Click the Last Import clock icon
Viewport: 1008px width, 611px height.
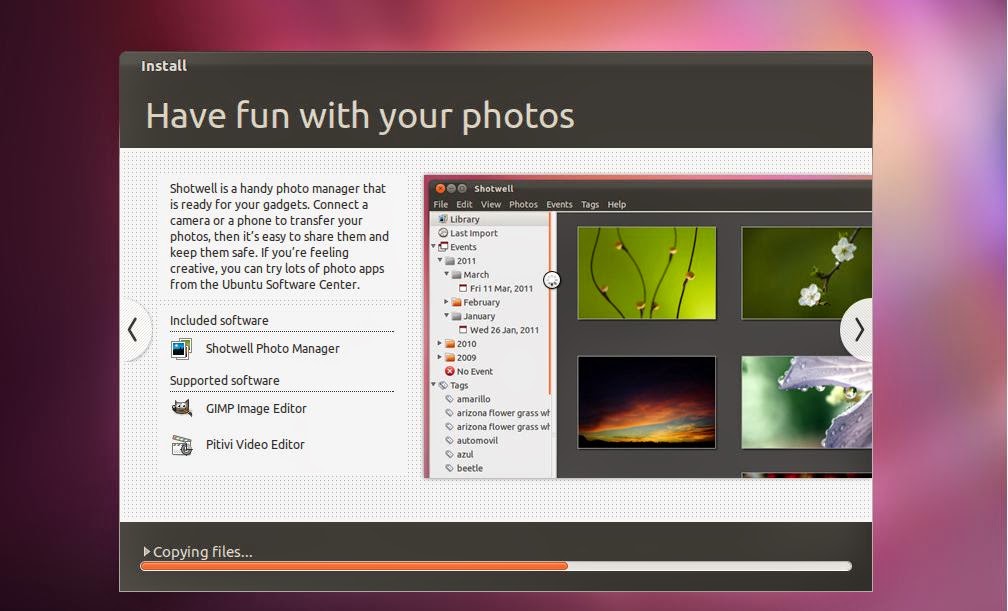click(443, 233)
